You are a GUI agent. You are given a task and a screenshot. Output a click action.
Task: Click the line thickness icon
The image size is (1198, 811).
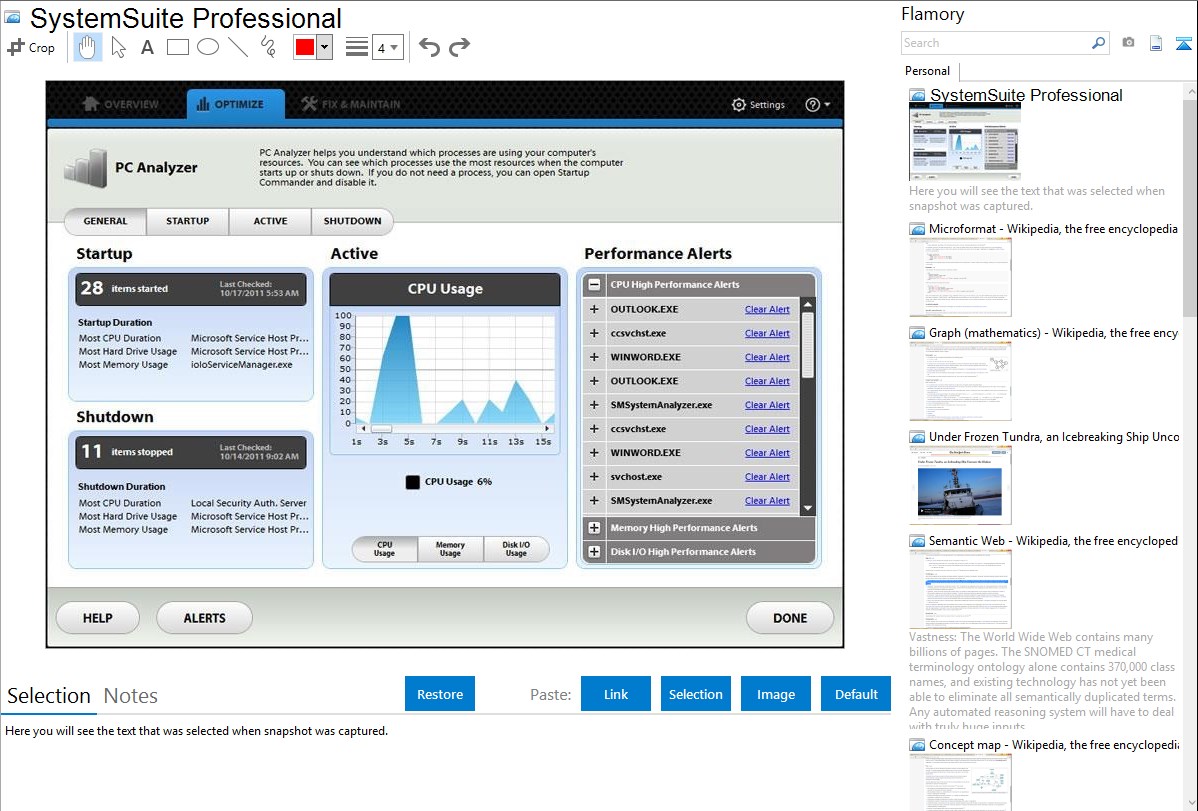pos(357,47)
